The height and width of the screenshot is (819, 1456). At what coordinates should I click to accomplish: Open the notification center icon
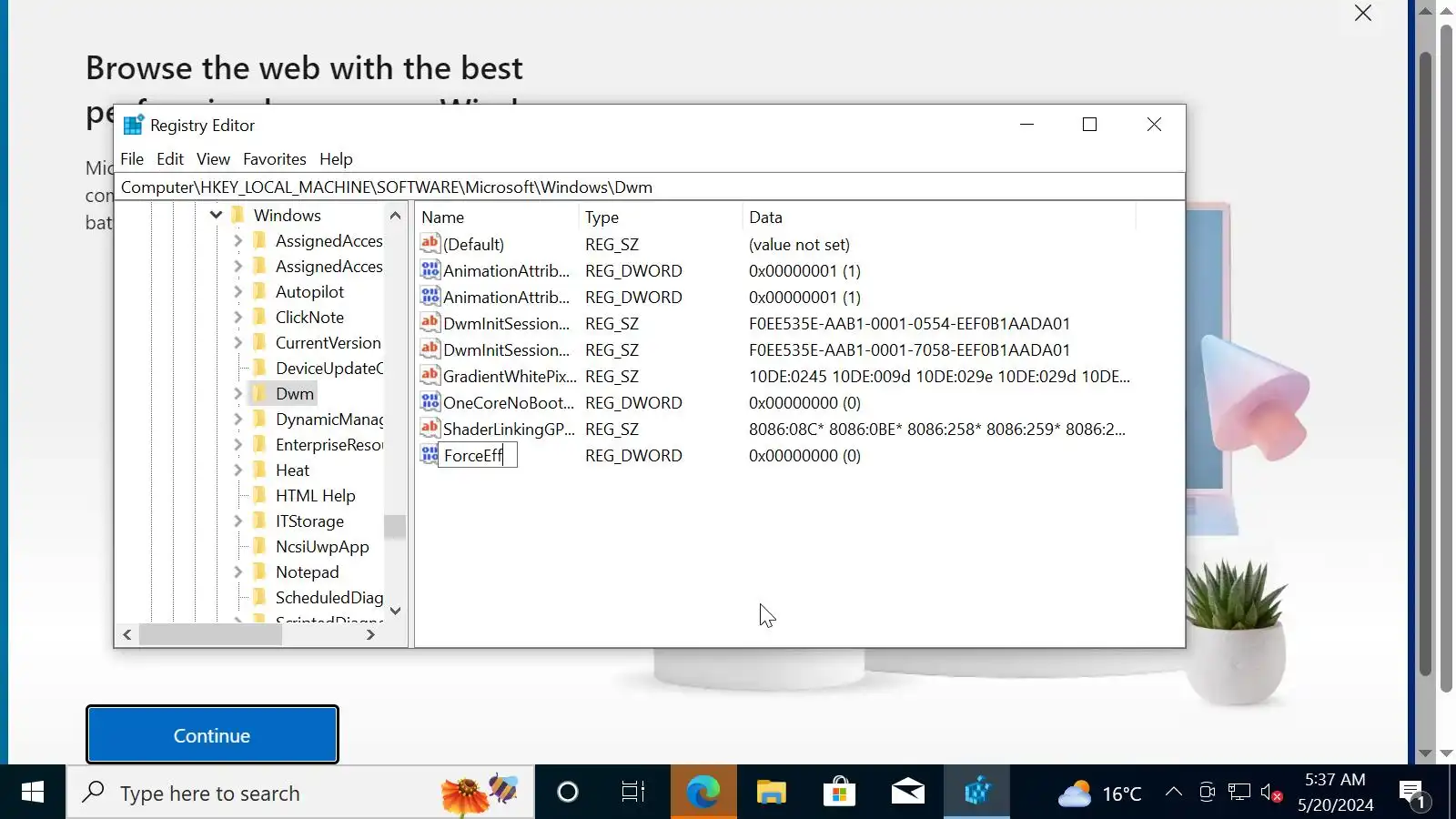click(x=1413, y=793)
